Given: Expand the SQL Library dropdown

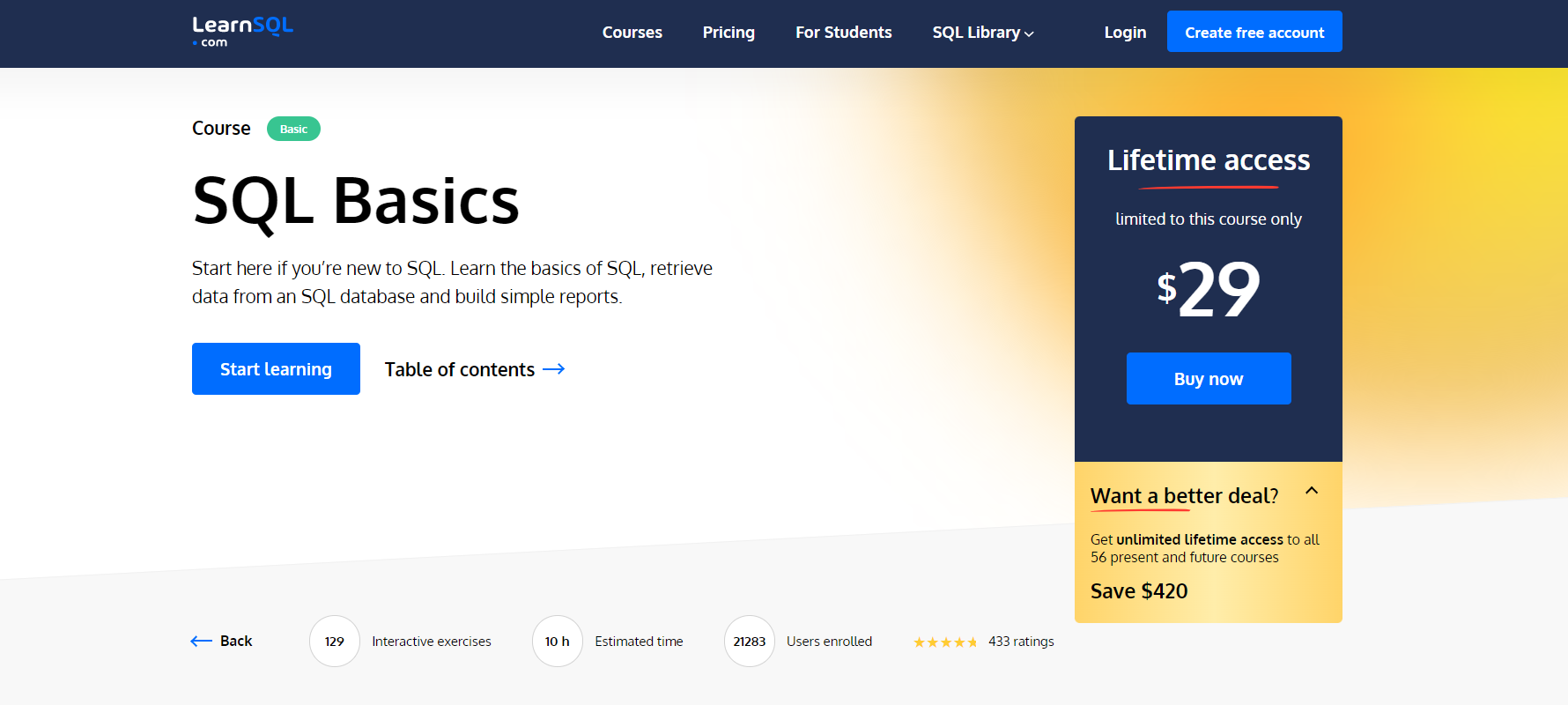Looking at the screenshot, I should (x=983, y=33).
